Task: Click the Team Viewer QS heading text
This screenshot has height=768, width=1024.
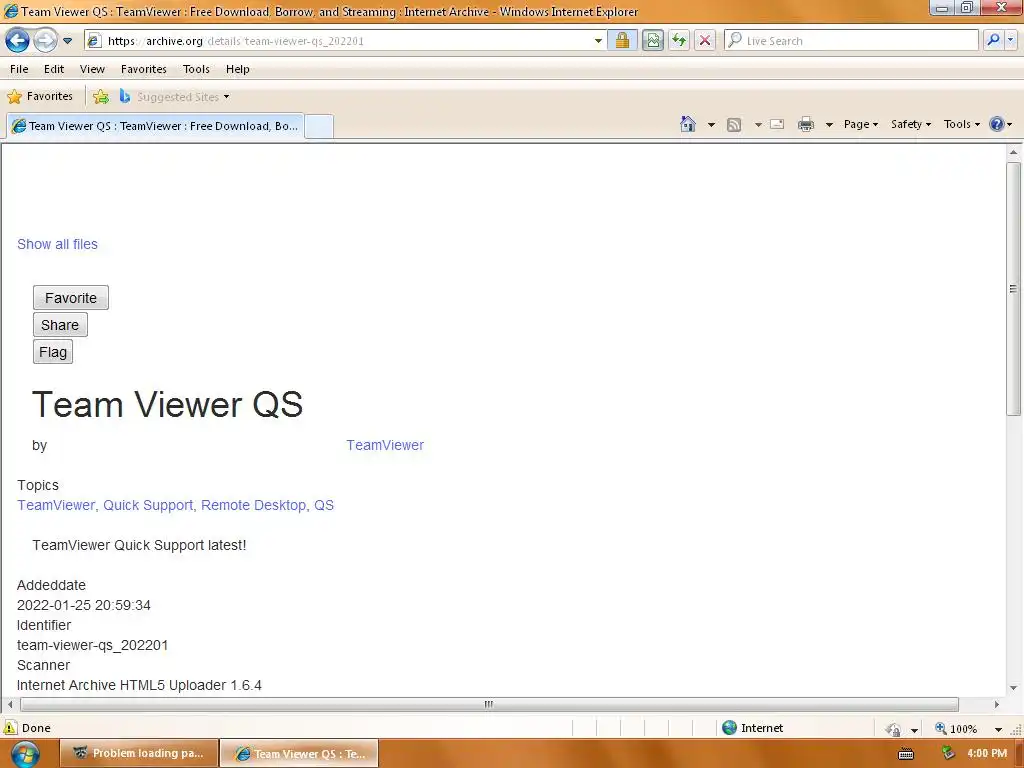Action: tap(167, 404)
